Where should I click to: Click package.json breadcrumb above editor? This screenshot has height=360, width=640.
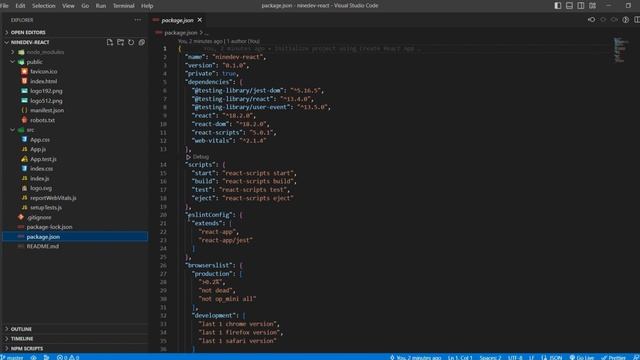[180, 33]
